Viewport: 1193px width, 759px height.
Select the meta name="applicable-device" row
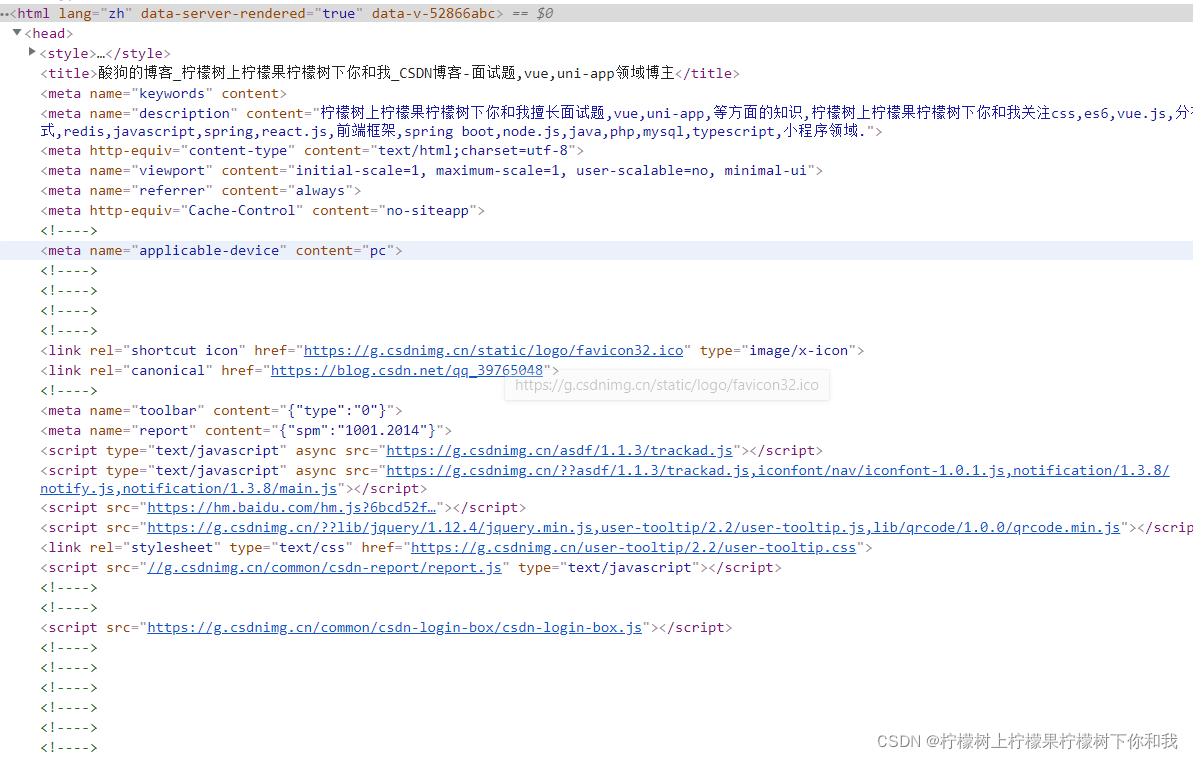[596, 251]
